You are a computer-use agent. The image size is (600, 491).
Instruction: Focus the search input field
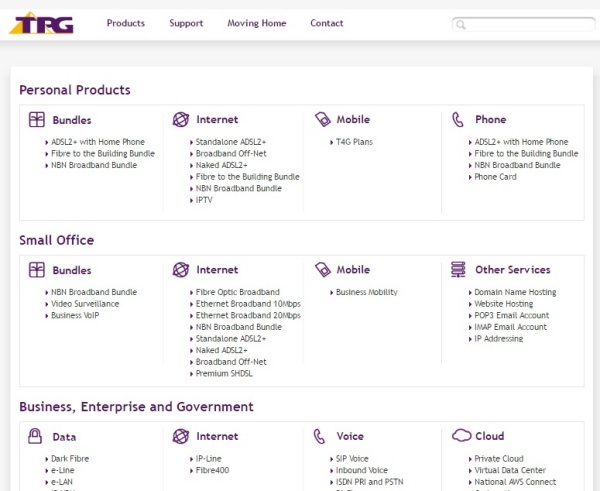pos(523,25)
